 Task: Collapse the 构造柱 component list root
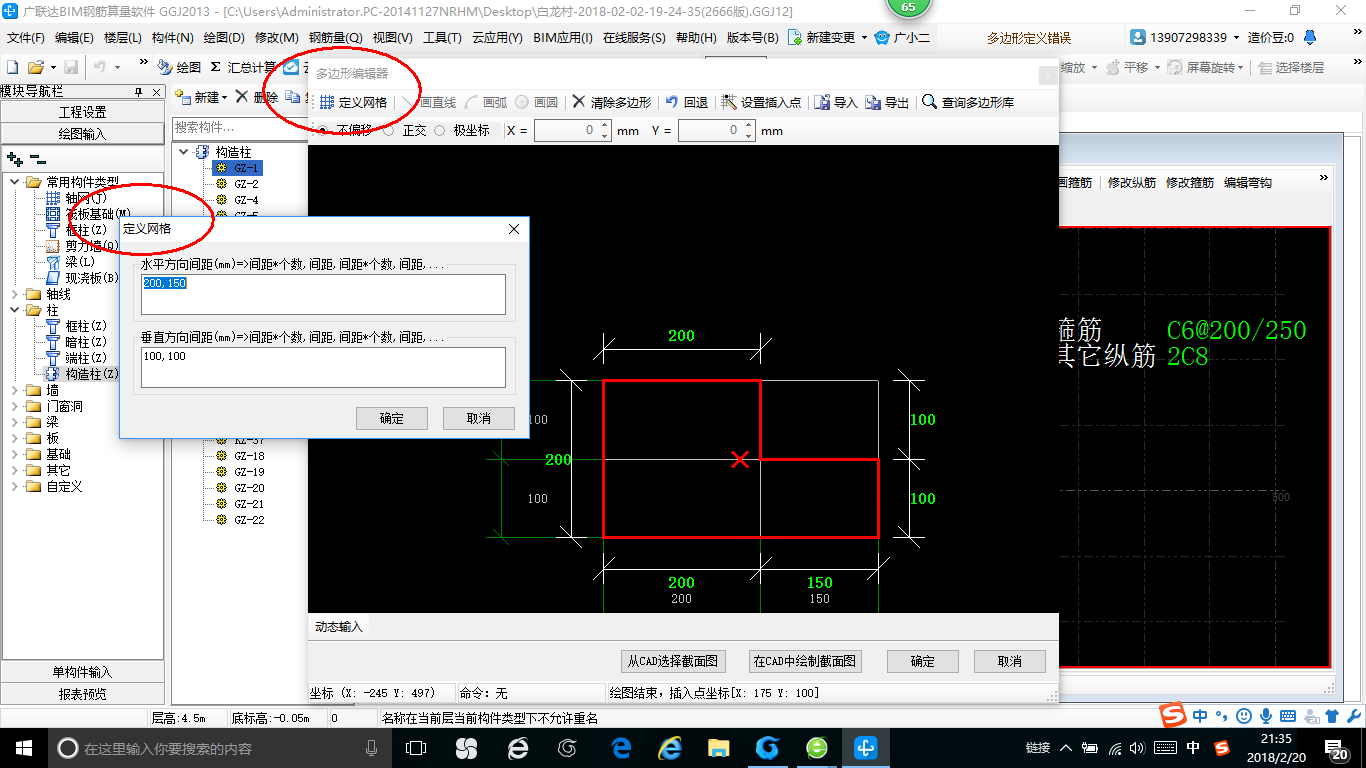(x=184, y=152)
